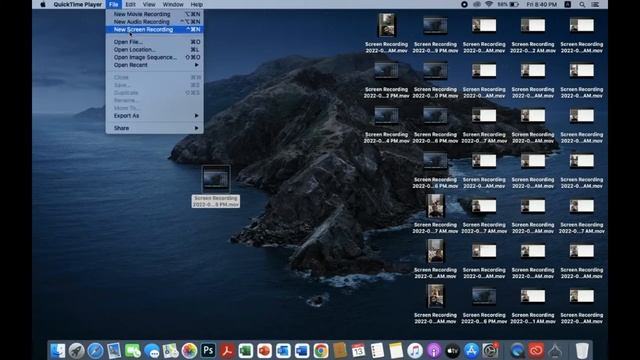Select Screen Recording 2022-0…1 AM.mov
Screen dimensions: 640x360
pos(533,306)
